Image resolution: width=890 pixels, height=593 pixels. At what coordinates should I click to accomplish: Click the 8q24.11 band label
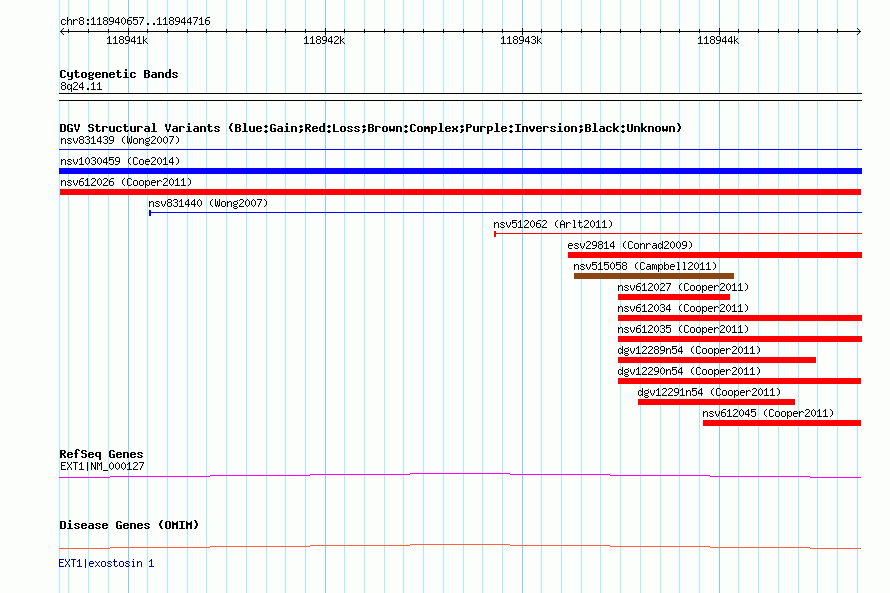(x=80, y=87)
